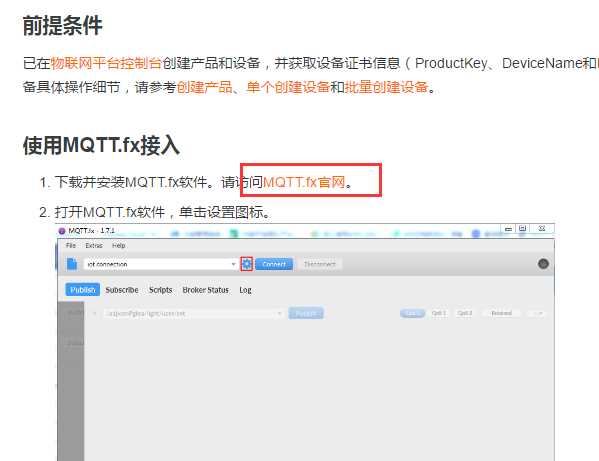The height and width of the screenshot is (461, 599).
Task: Click the greyed Disconnect button
Action: click(320, 264)
